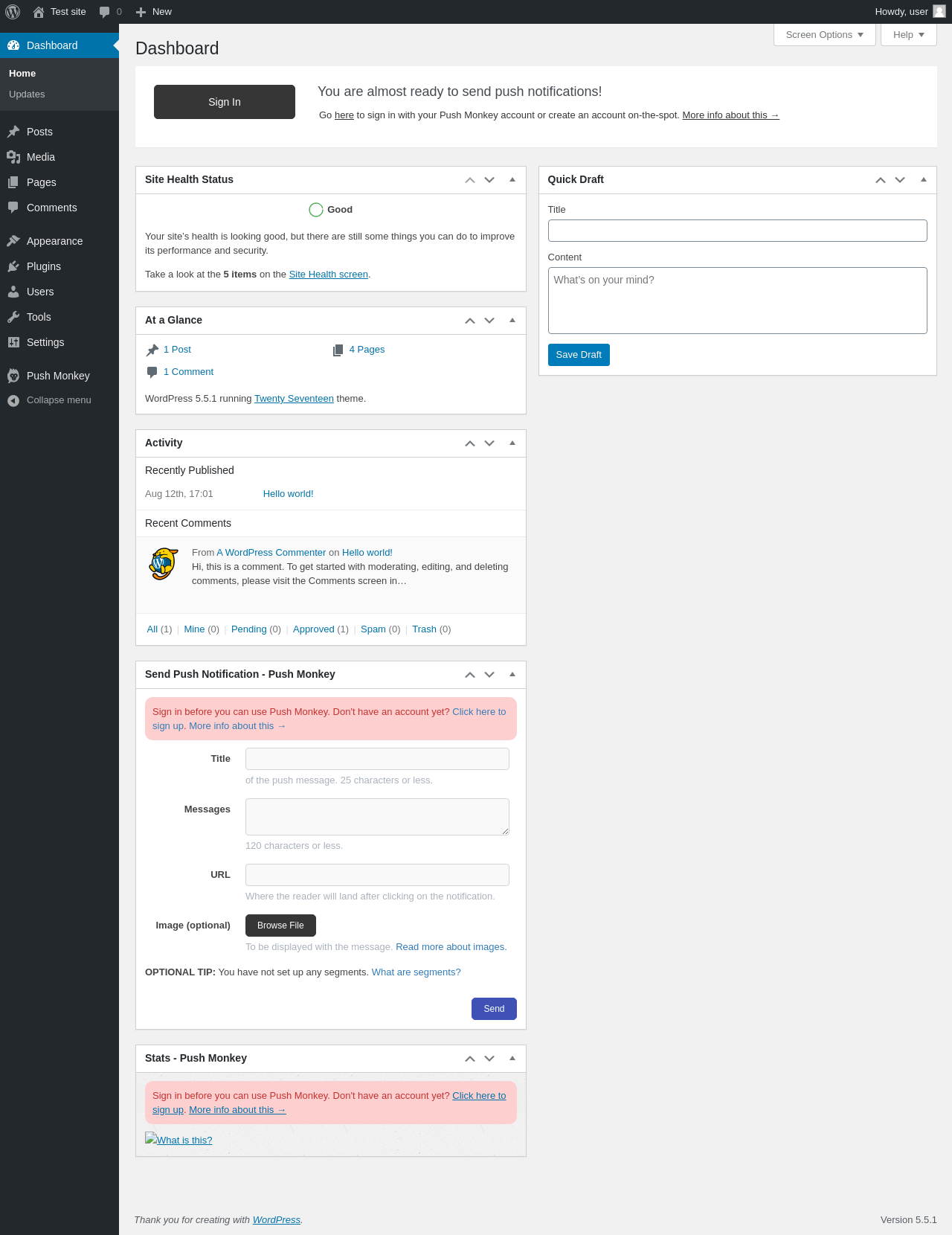Focus the push notification Messages textarea
Viewport: 952px width, 1235px height.
[x=377, y=817]
